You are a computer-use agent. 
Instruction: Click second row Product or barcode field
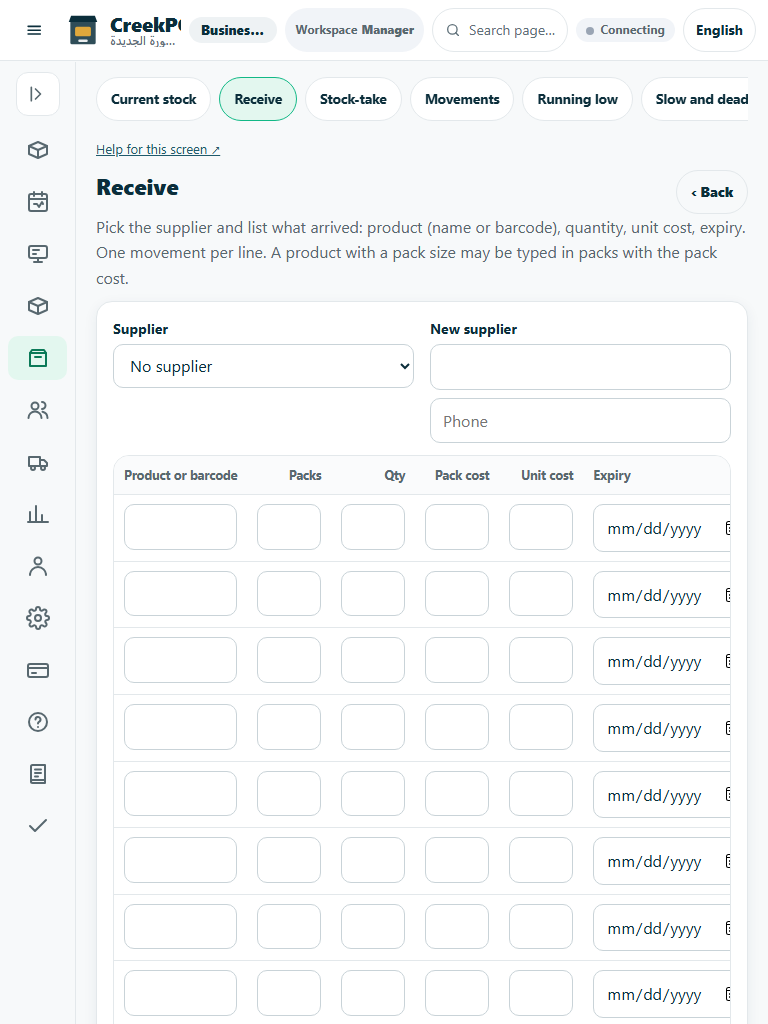(180, 594)
